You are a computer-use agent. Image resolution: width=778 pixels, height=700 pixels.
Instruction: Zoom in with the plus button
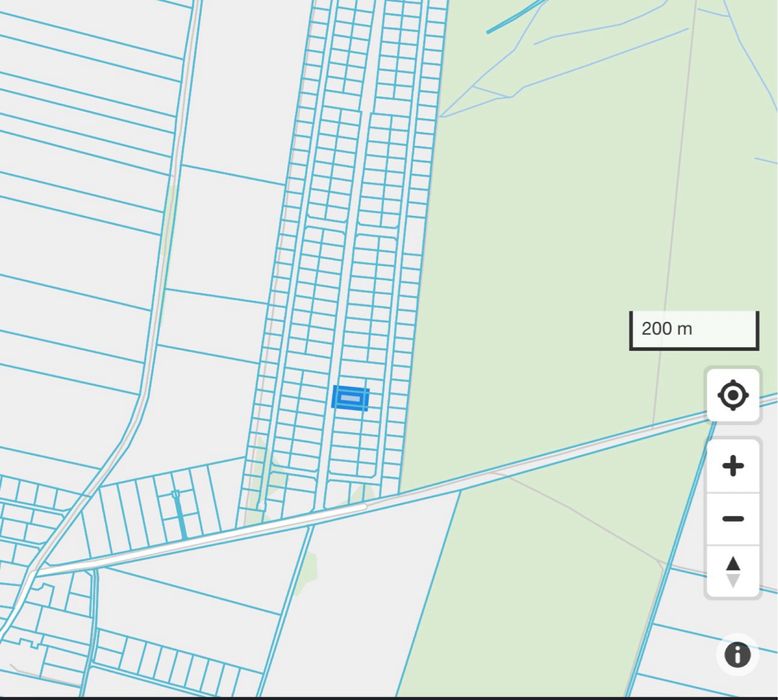coord(733,466)
